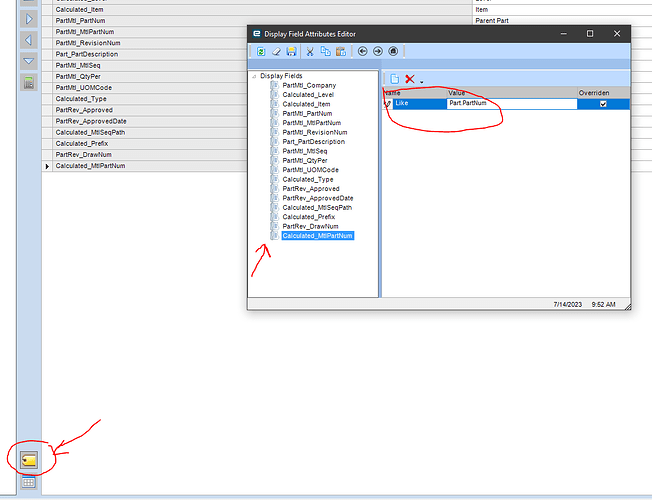Image resolution: width=652 pixels, height=500 pixels.
Task: Select PartMtl_UOMCode row in background grid
Action: click(151, 88)
